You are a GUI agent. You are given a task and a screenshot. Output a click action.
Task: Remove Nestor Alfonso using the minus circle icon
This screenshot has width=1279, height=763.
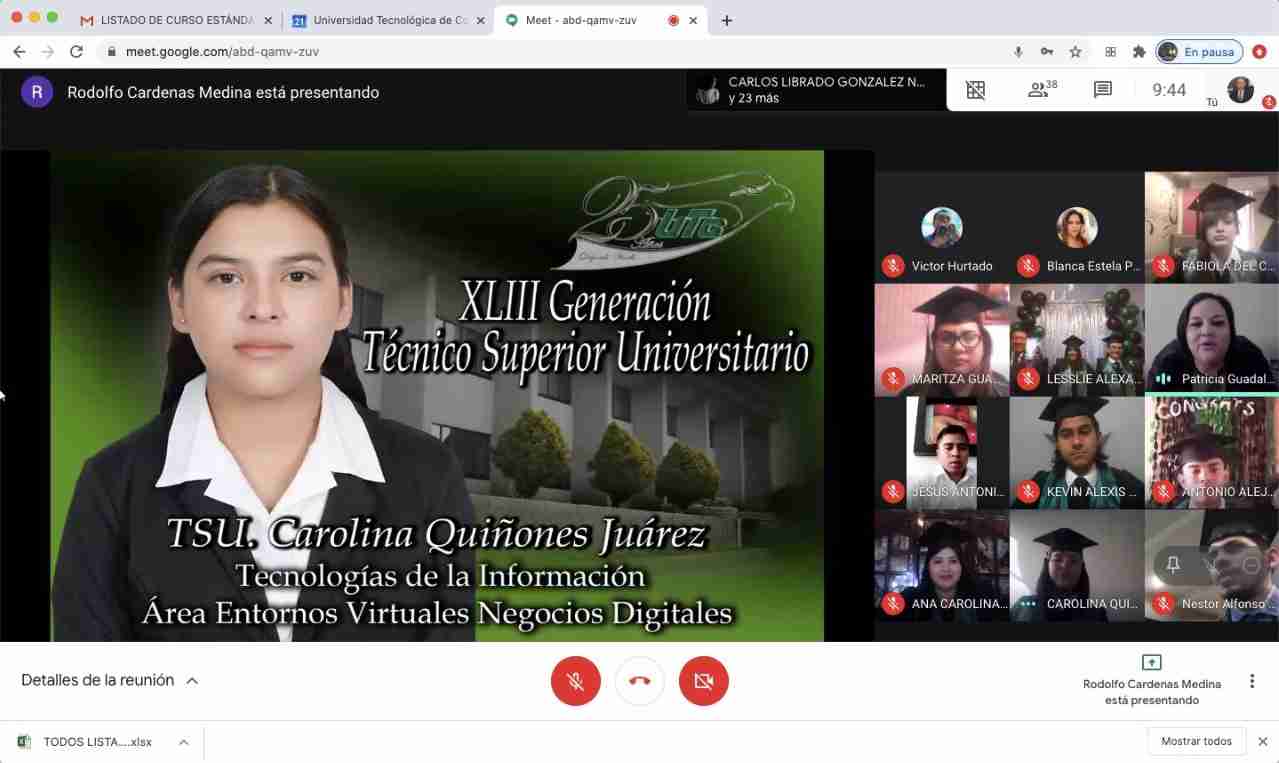tap(1251, 565)
